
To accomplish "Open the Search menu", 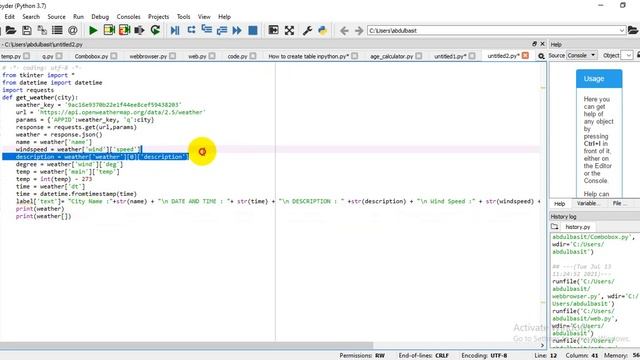I will click(31, 17).
